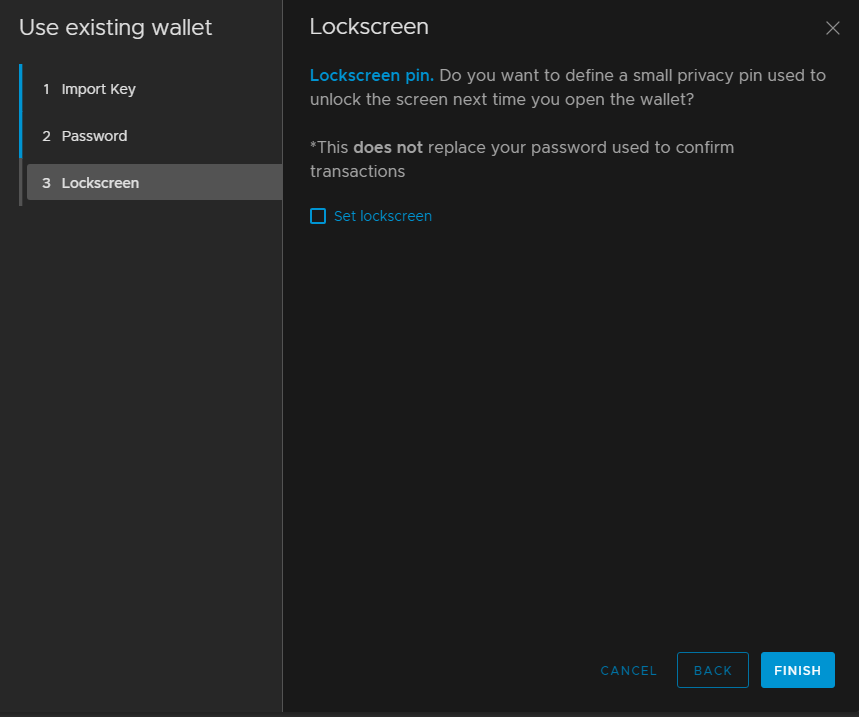Go to the Import Key step
This screenshot has height=717, width=859.
[98, 89]
